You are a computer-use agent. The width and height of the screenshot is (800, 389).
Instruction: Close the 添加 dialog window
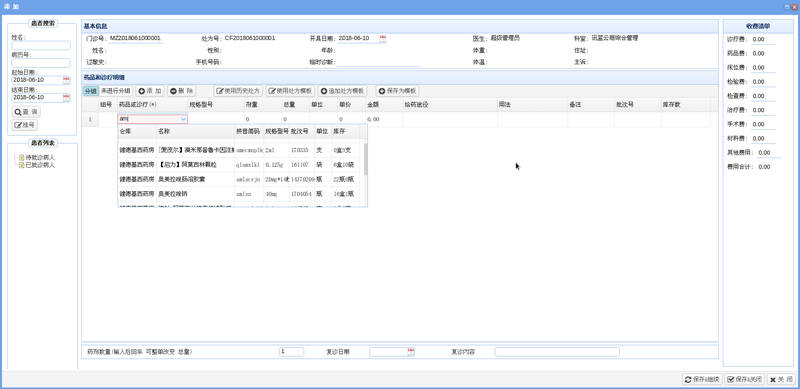point(794,7)
